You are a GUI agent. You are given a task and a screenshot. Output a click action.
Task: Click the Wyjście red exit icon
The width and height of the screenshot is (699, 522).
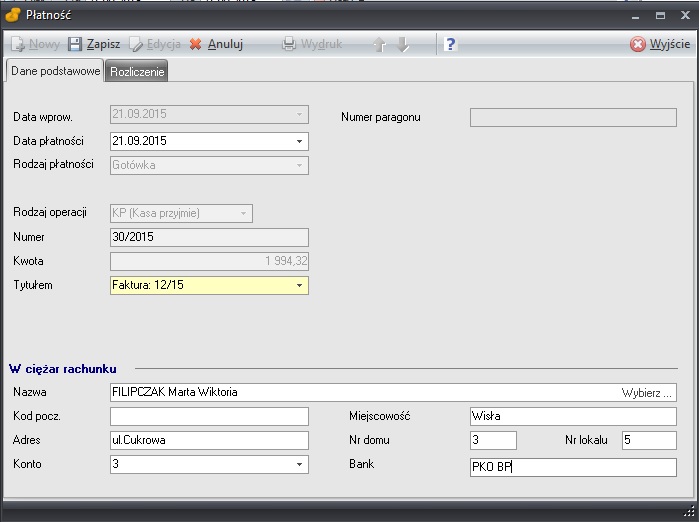[638, 44]
